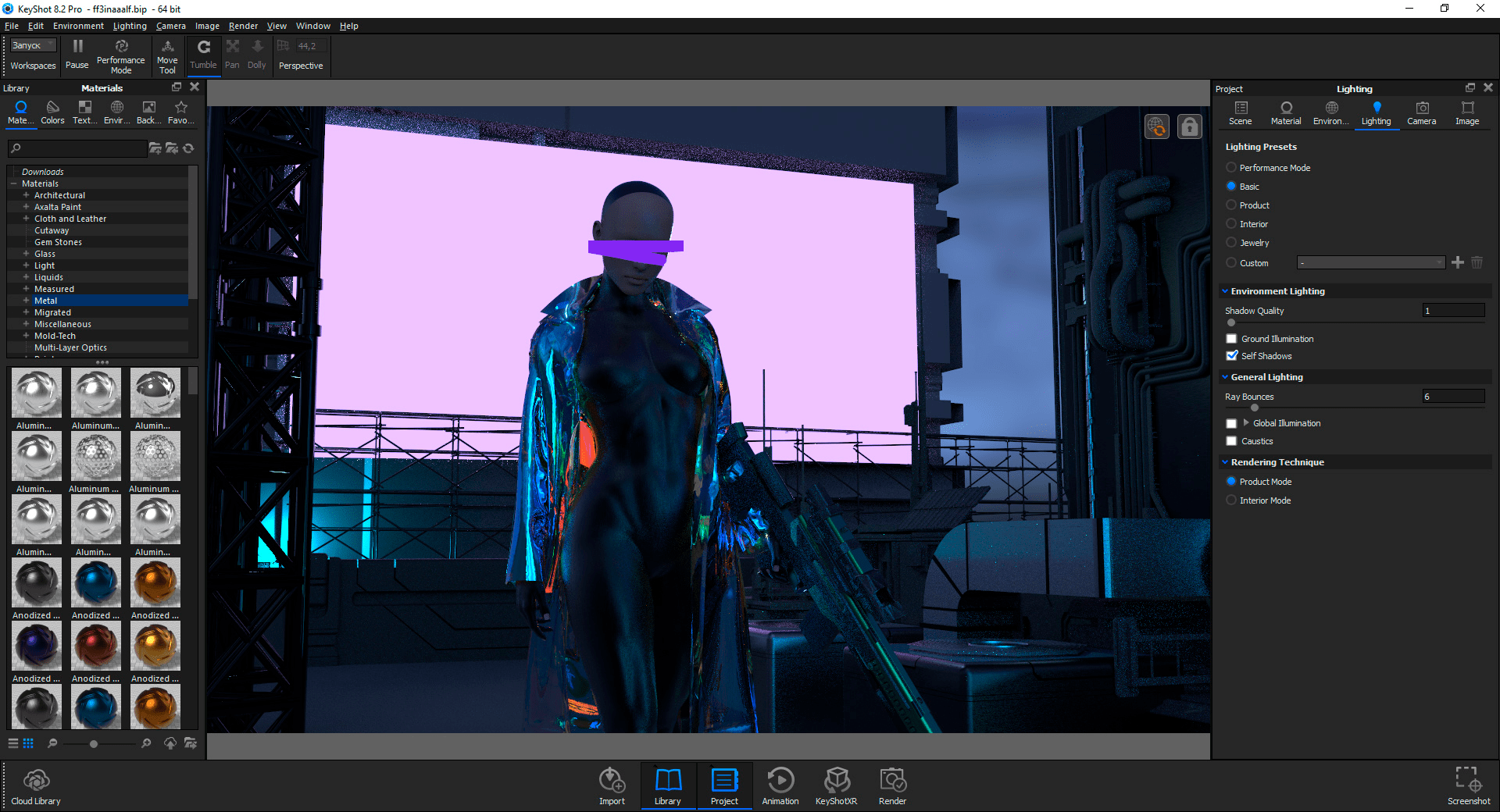Screen dimensions: 1500x812
Task: Toggle the Project panel button
Action: [724, 786]
